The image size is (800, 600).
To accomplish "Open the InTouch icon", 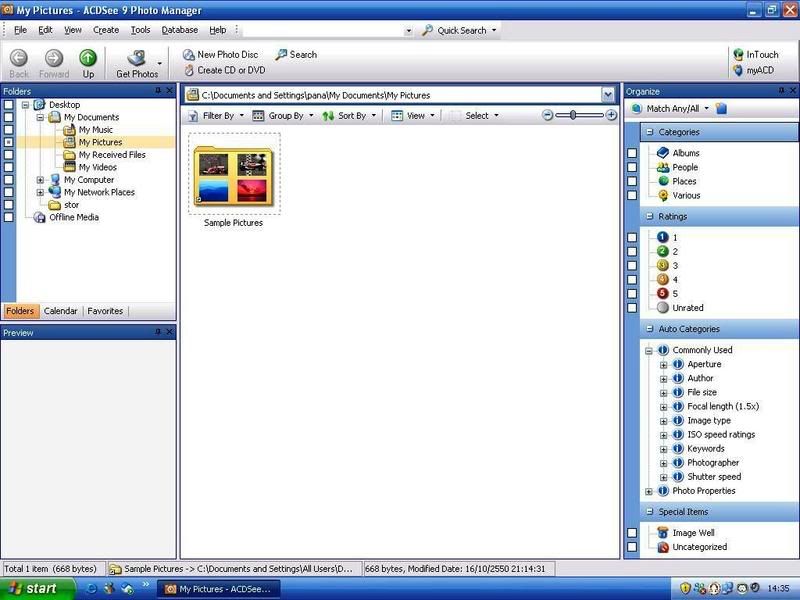I will 738,55.
